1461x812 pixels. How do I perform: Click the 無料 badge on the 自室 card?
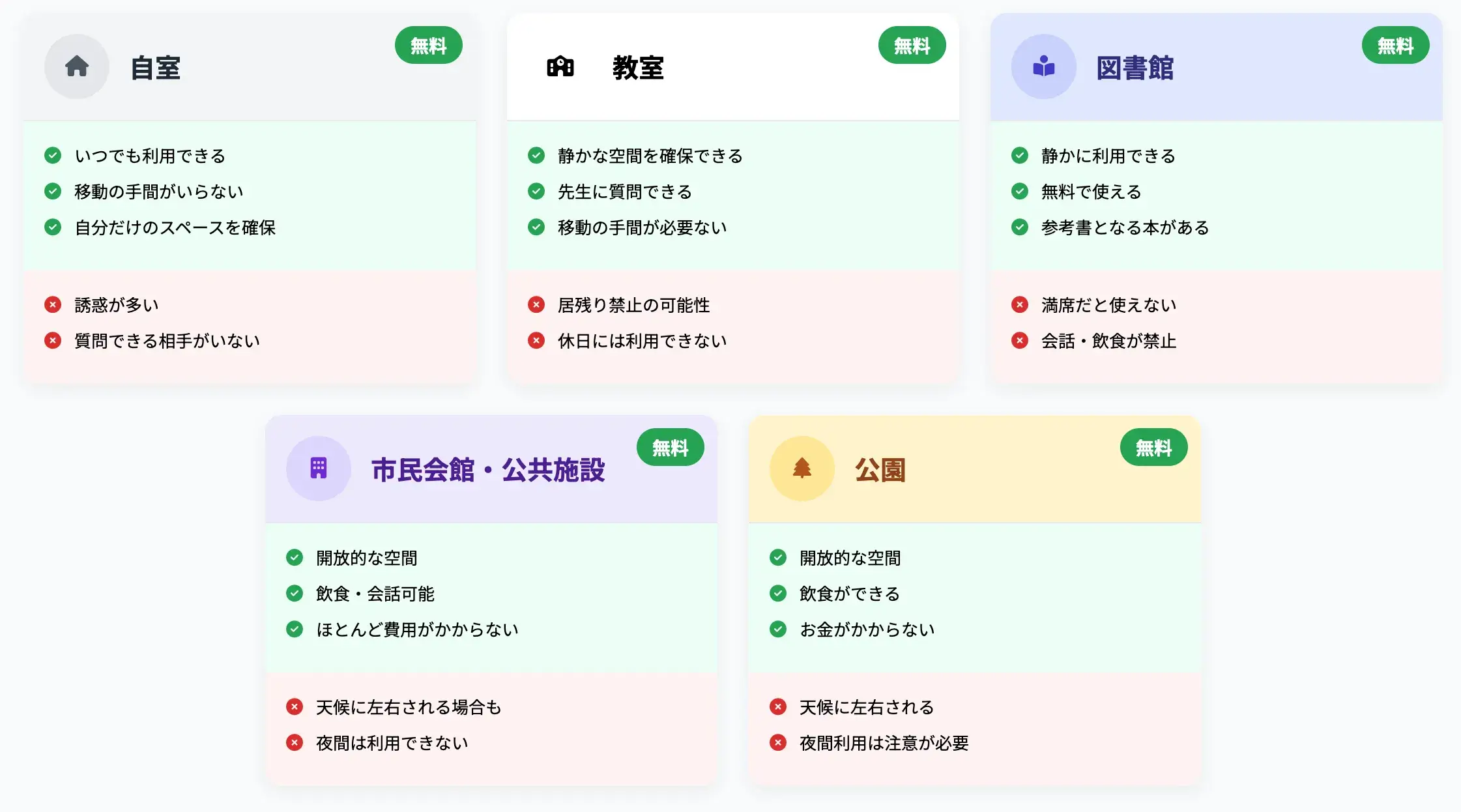click(429, 46)
